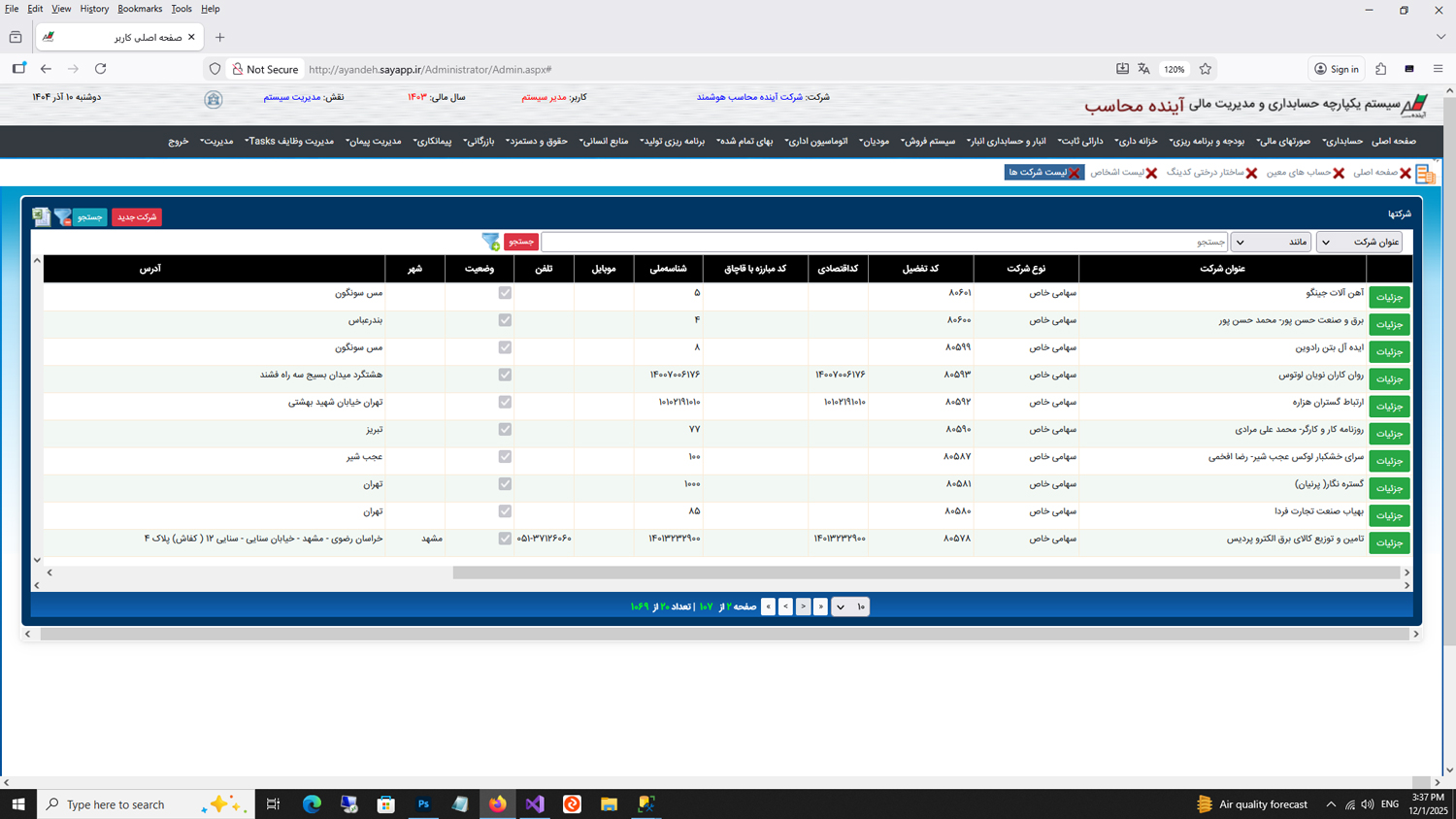Click جزئیات button for ارتباط گستران هزاره
The image size is (1456, 819).
click(1389, 406)
